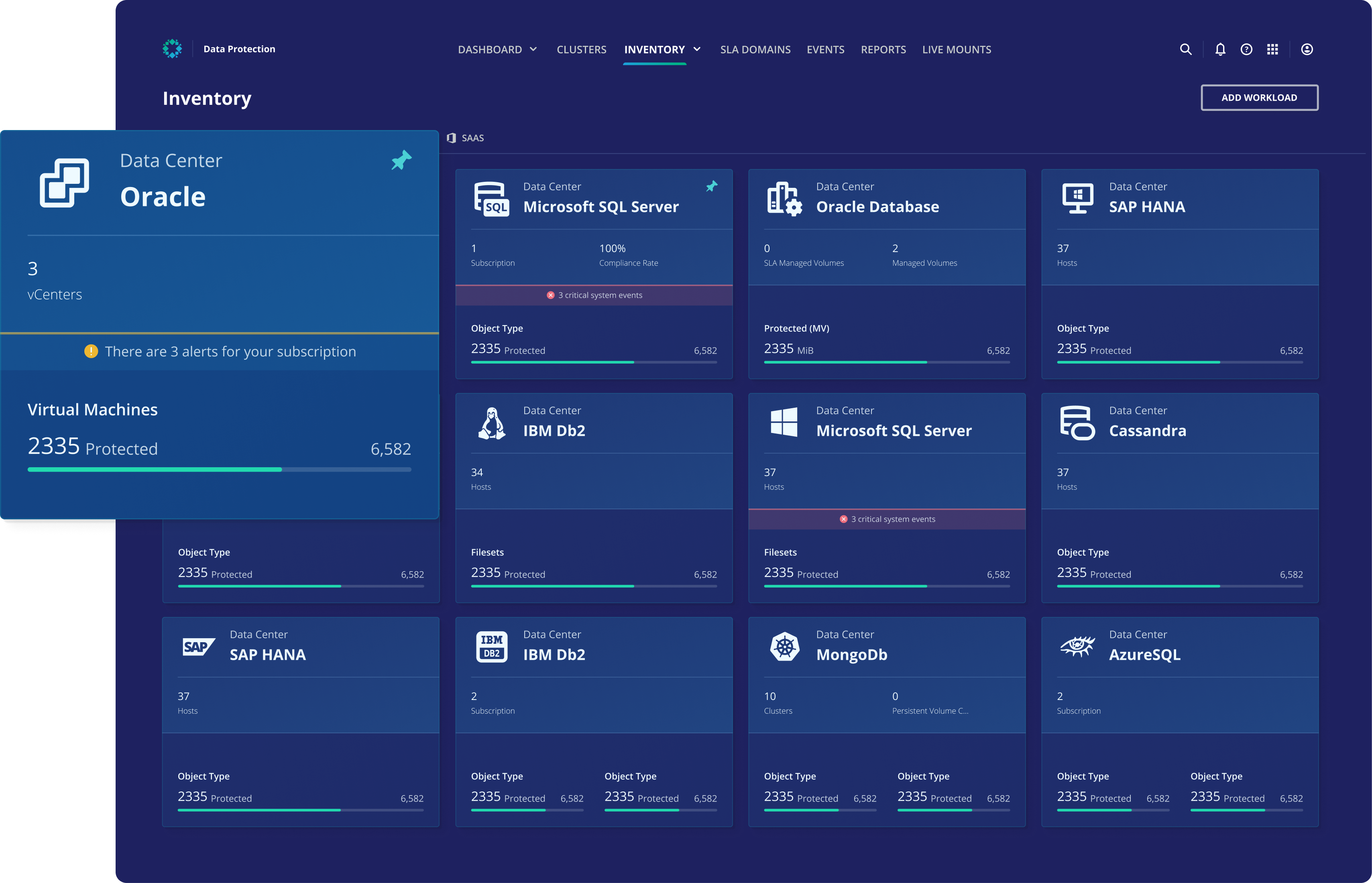Viewport: 1372px width, 883px height.
Task: Go to Live Mounts
Action: (956, 49)
